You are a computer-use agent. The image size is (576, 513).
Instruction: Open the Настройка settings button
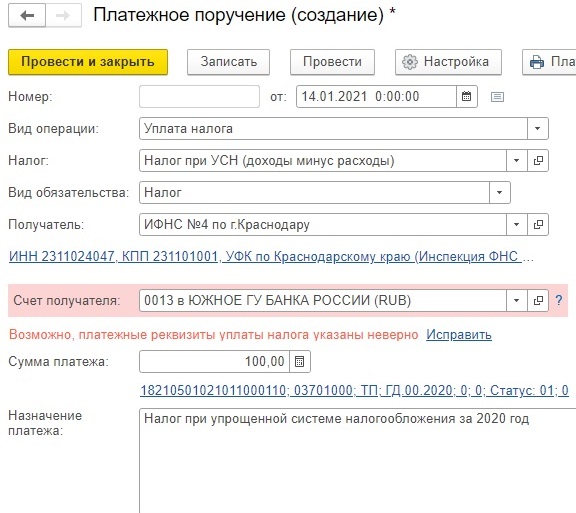(x=449, y=62)
